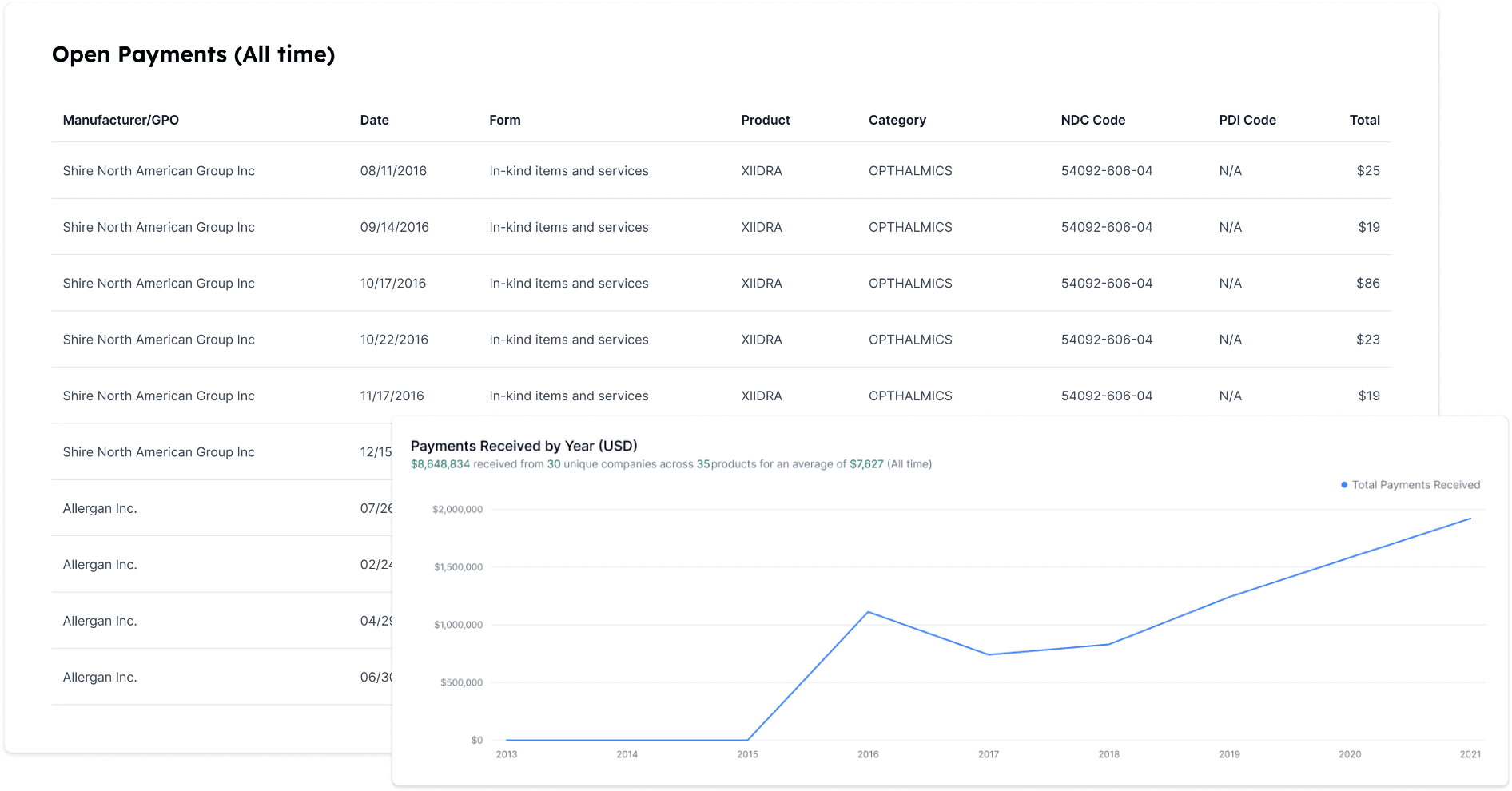Image resolution: width=1512 pixels, height=791 pixels.
Task: Sort by the Date column header
Action: point(374,120)
